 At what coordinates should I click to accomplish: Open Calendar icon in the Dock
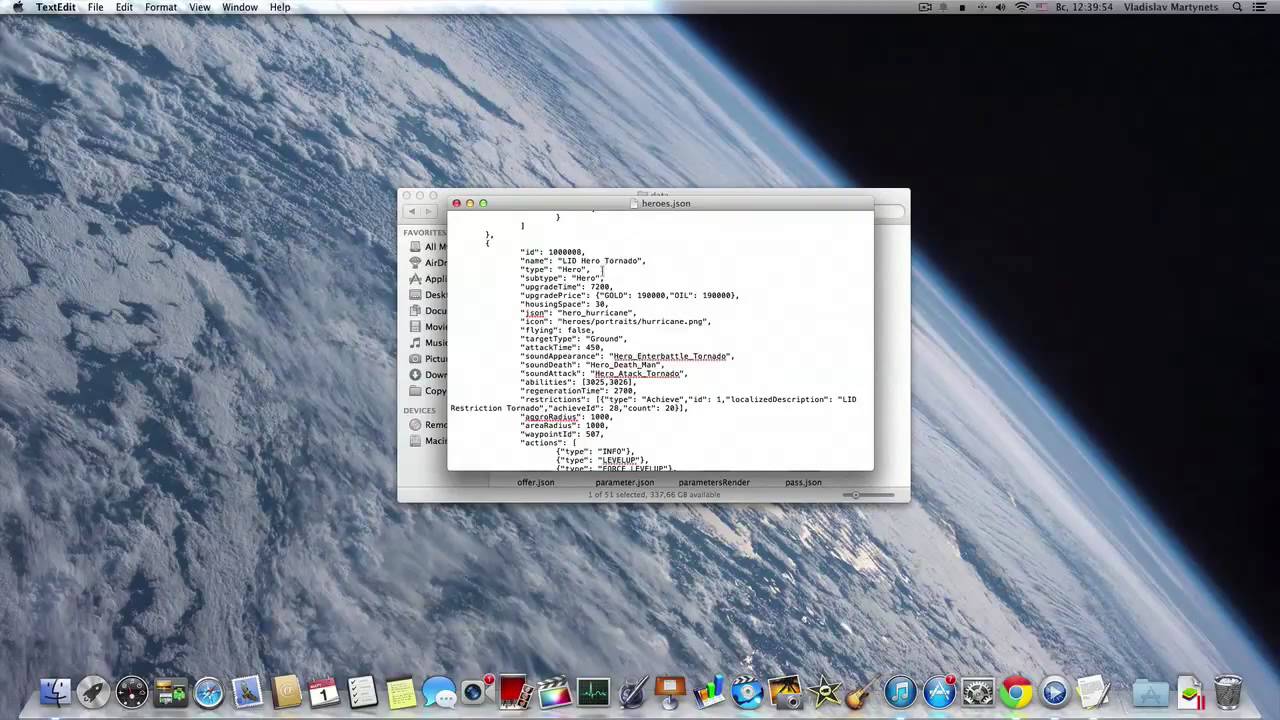click(x=324, y=691)
